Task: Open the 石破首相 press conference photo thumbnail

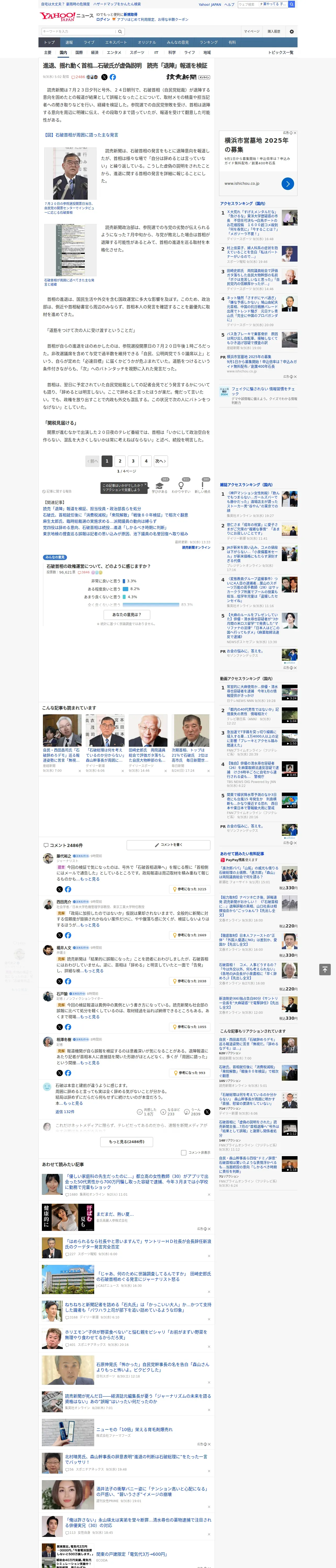Action: [70, 174]
